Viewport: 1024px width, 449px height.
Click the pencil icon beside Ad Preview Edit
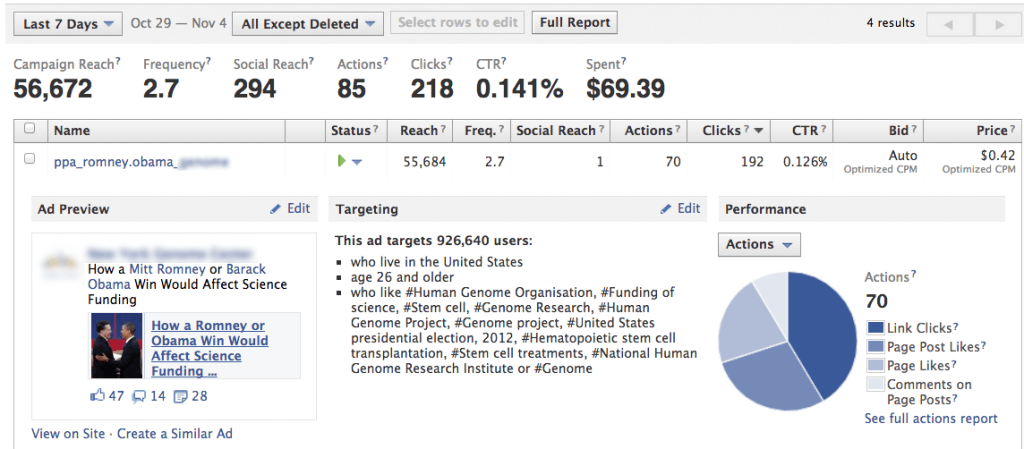click(x=276, y=209)
